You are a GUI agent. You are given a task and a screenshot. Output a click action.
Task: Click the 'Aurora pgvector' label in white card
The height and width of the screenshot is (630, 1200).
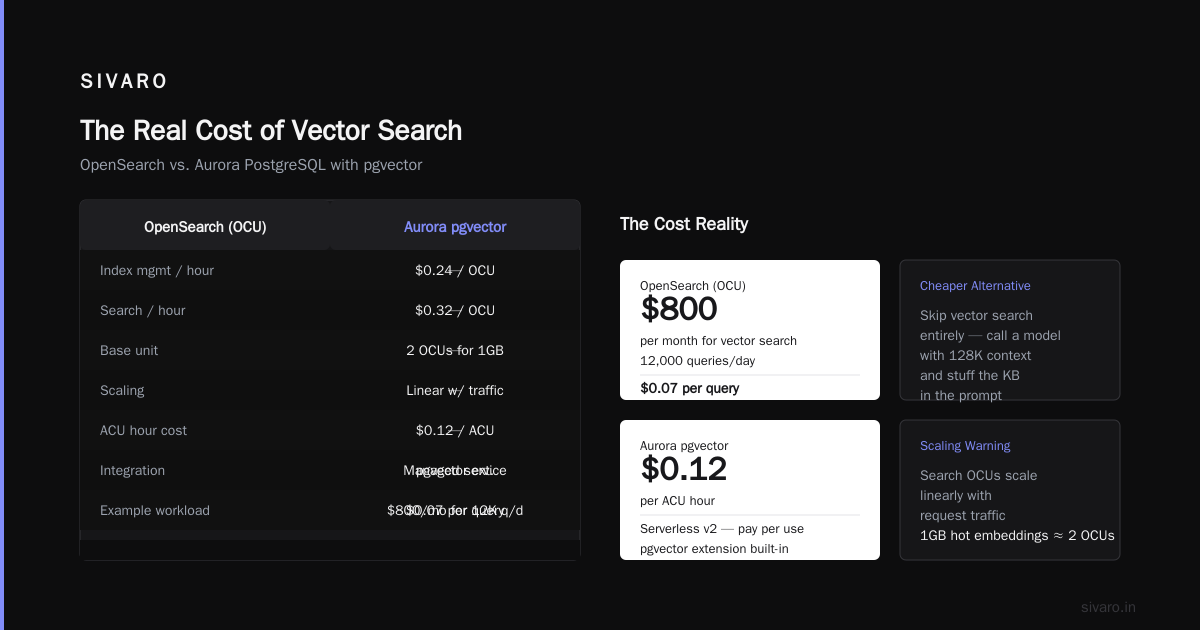point(684,446)
